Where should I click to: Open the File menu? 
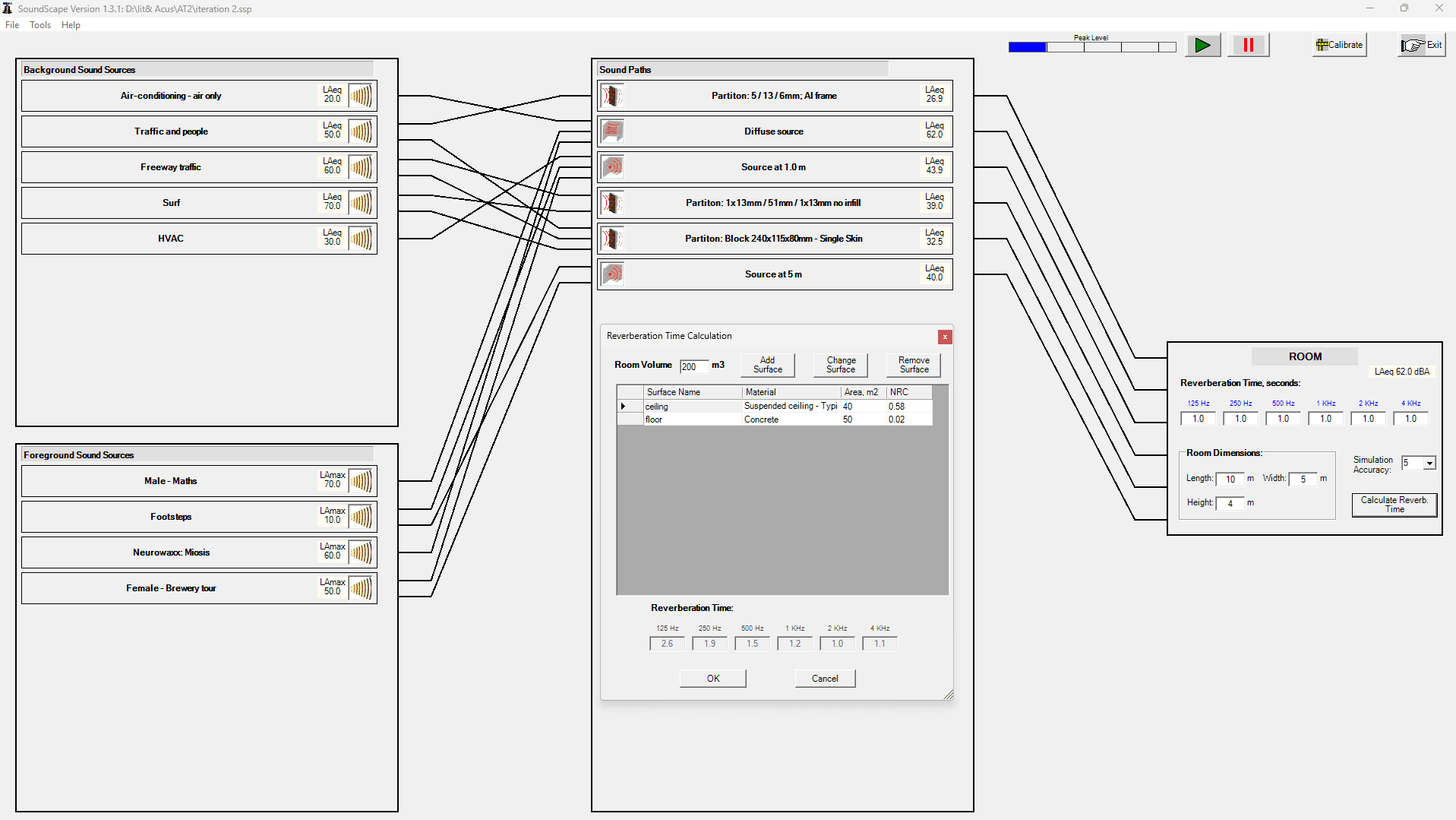[12, 25]
